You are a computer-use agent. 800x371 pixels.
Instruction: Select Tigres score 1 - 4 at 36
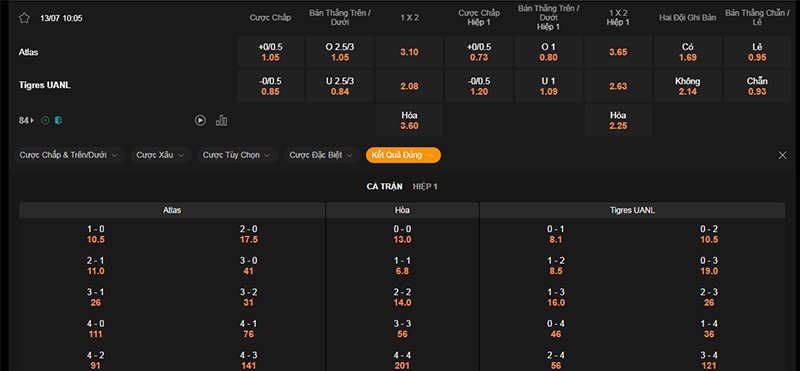[709, 329]
